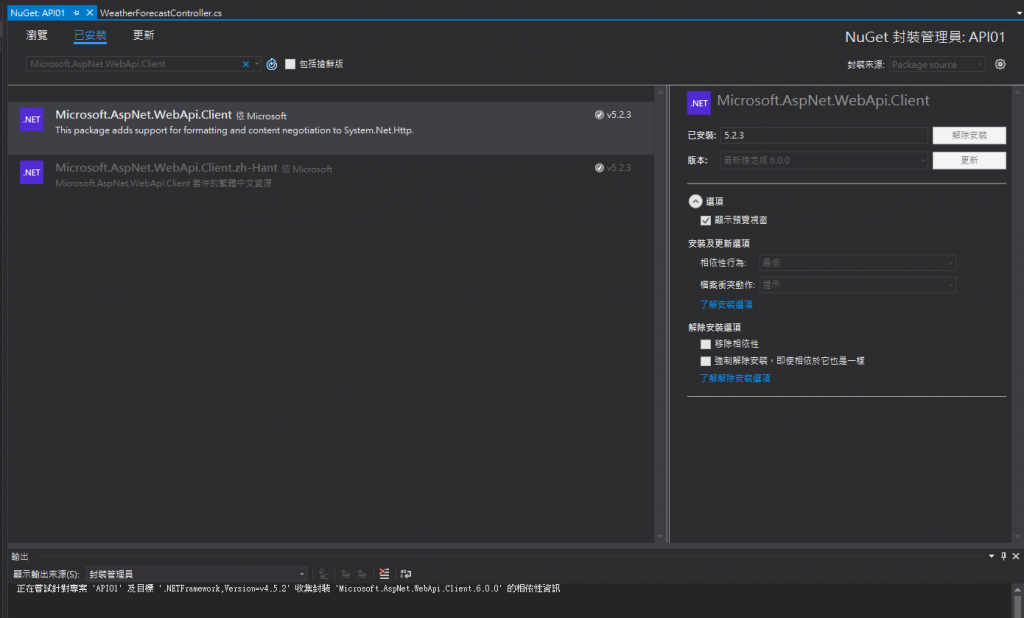This screenshot has width=1024, height=618.
Task: Switch to the 瀏覽 (Browse) tab
Action: [x=37, y=35]
